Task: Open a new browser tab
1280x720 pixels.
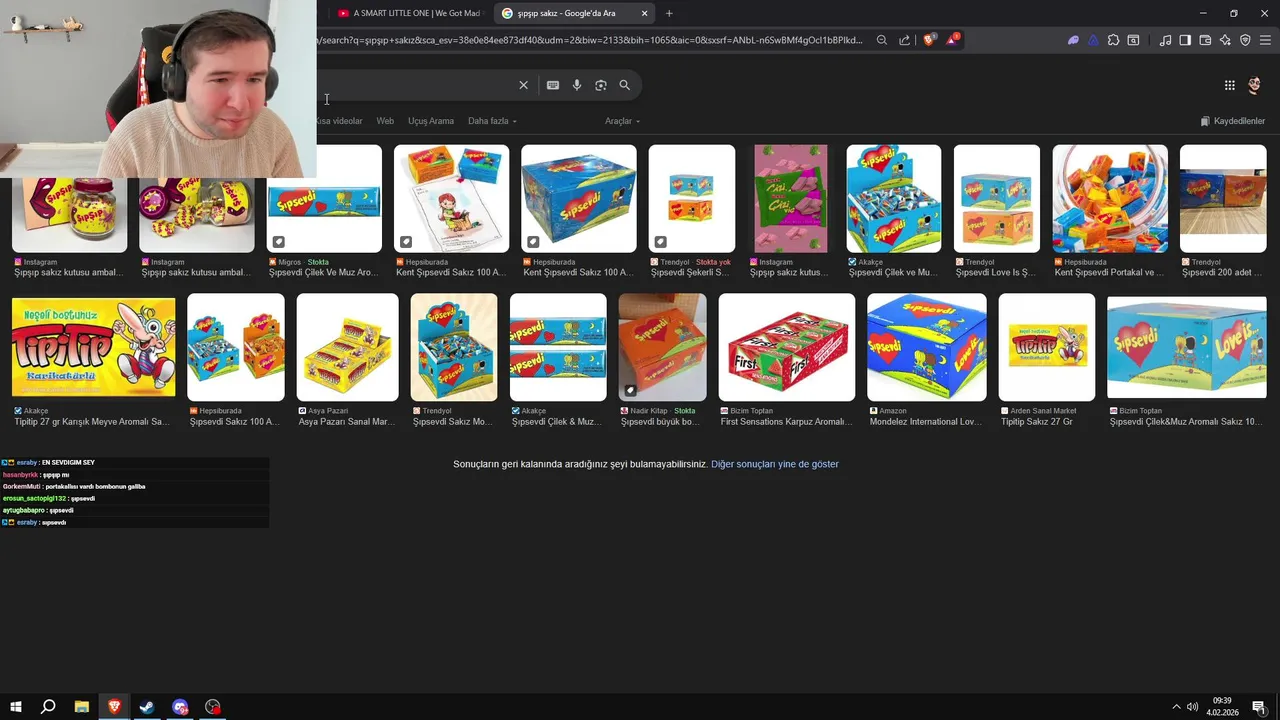Action: (x=669, y=13)
